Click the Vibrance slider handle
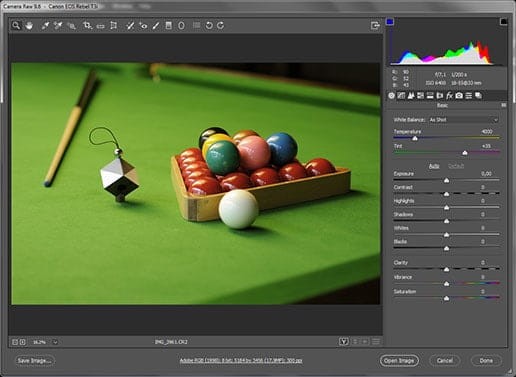 pos(447,284)
